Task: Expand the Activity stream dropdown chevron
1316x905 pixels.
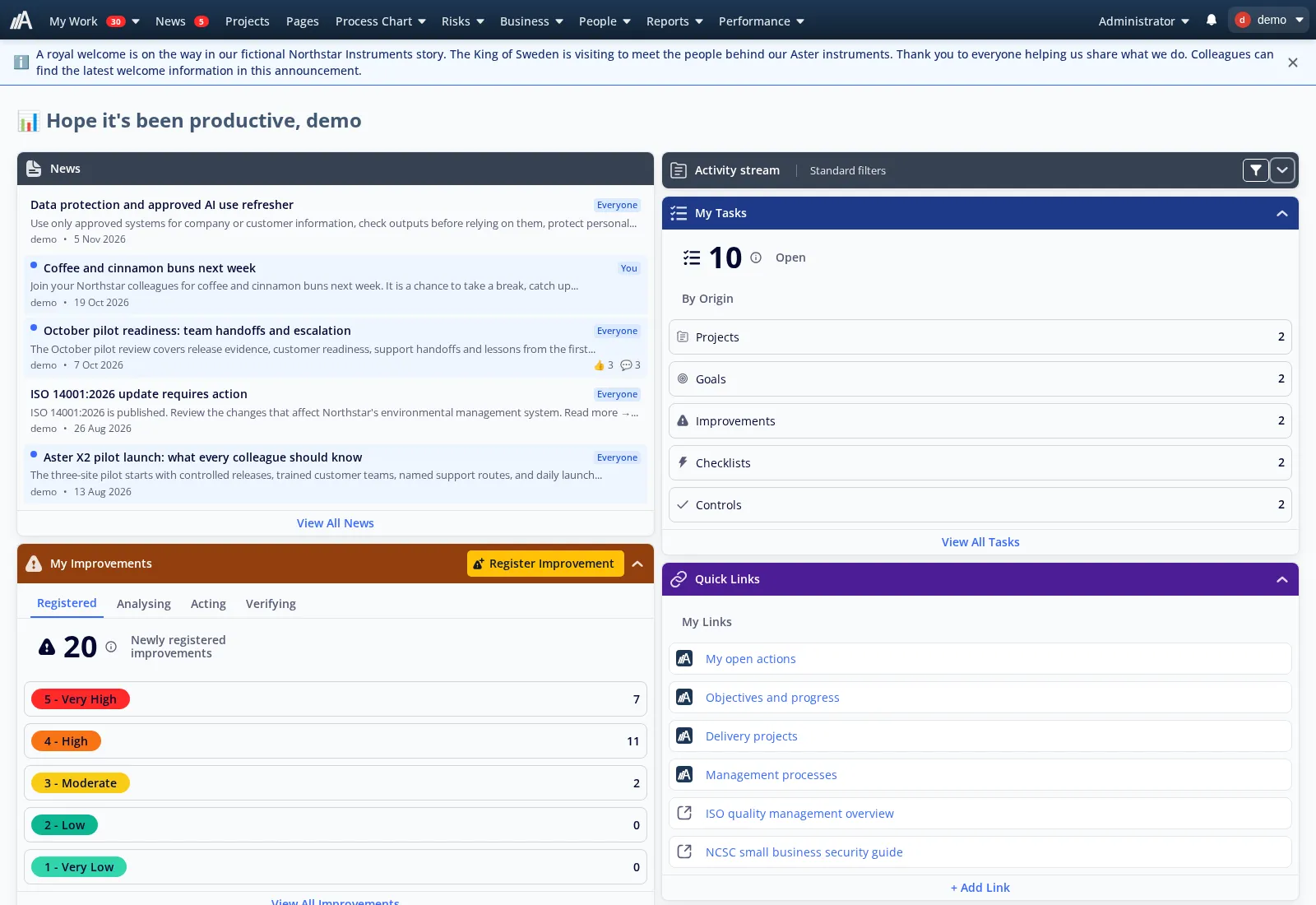Action: coord(1282,170)
